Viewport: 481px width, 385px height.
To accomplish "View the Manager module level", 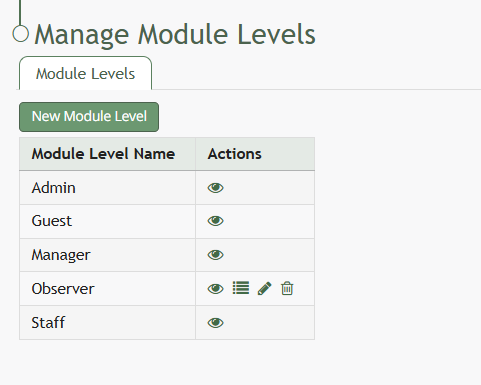I will point(215,255).
